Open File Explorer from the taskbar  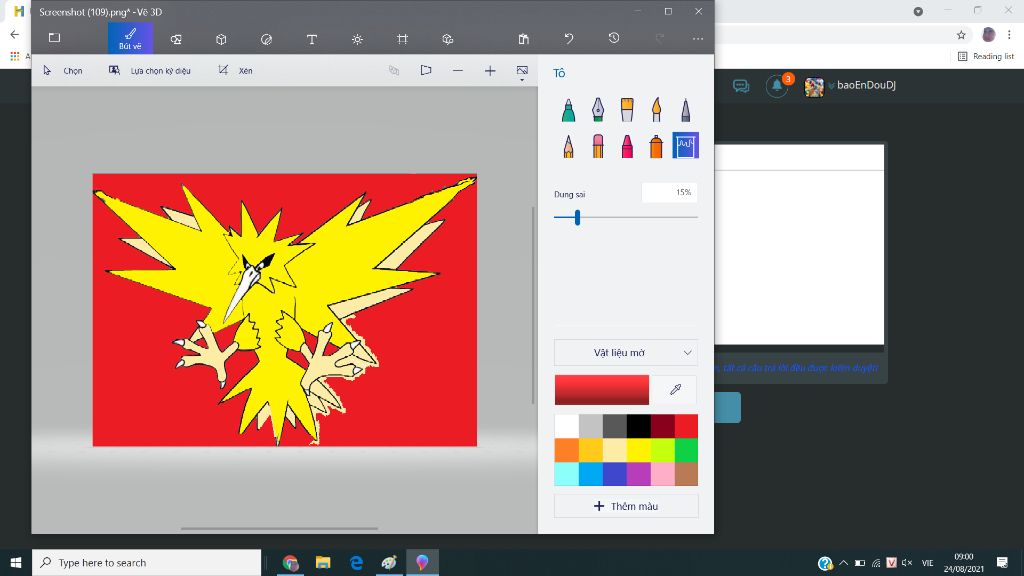[323, 562]
